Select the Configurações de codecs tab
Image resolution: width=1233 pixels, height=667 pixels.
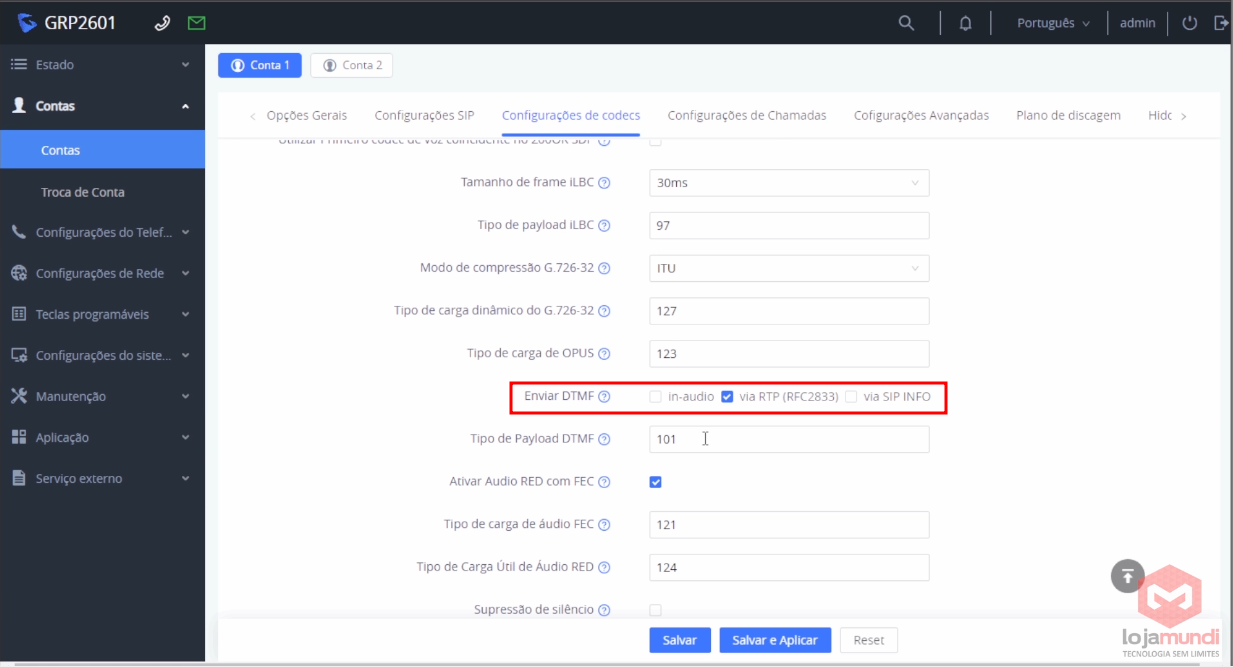tap(571, 115)
